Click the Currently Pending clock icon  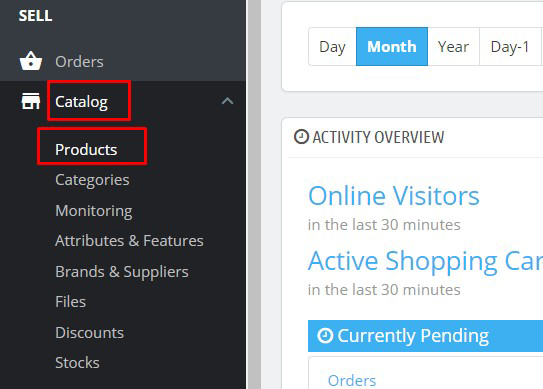(325, 336)
